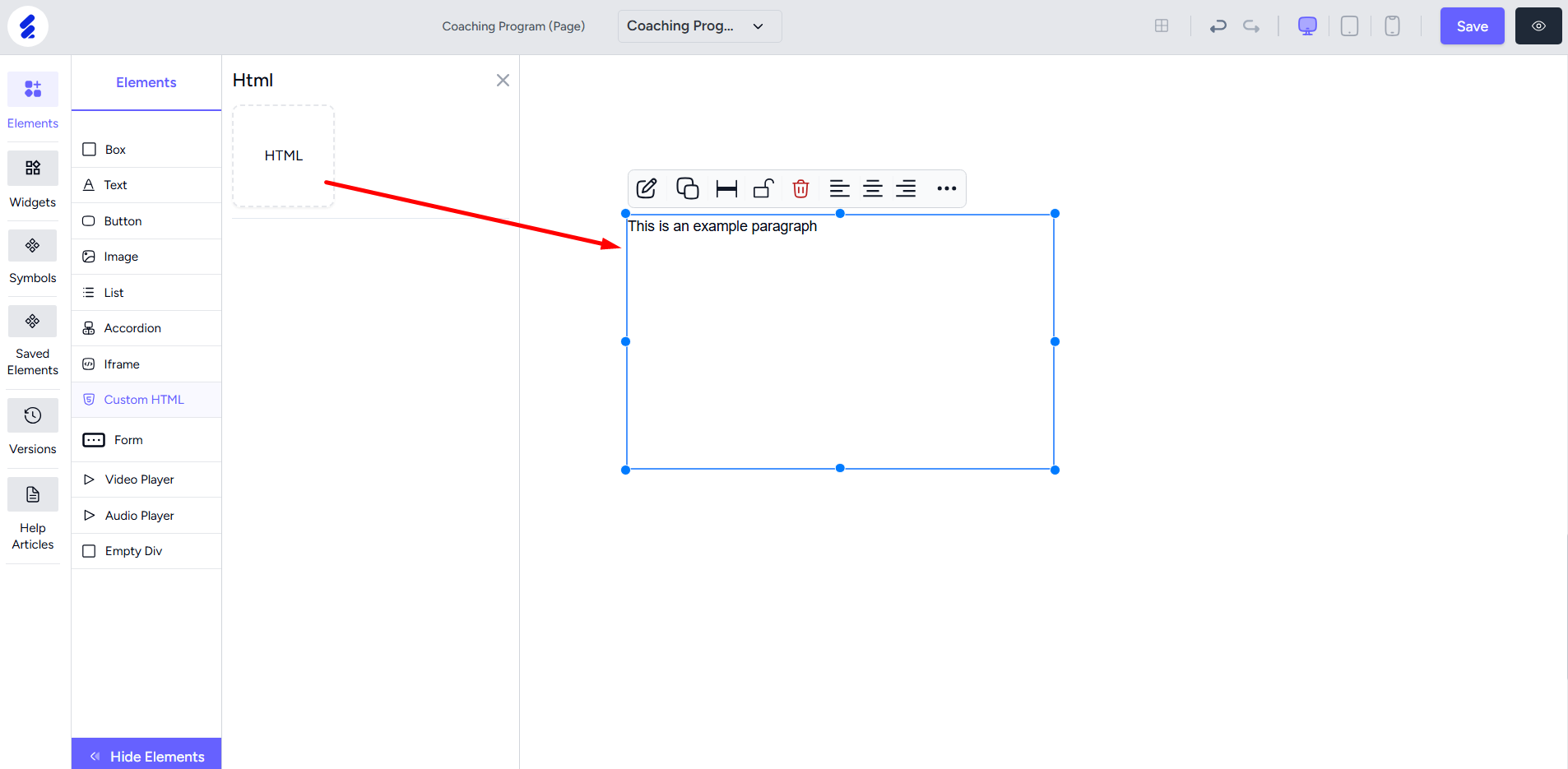Choose Audio Player from elements list

(146, 516)
